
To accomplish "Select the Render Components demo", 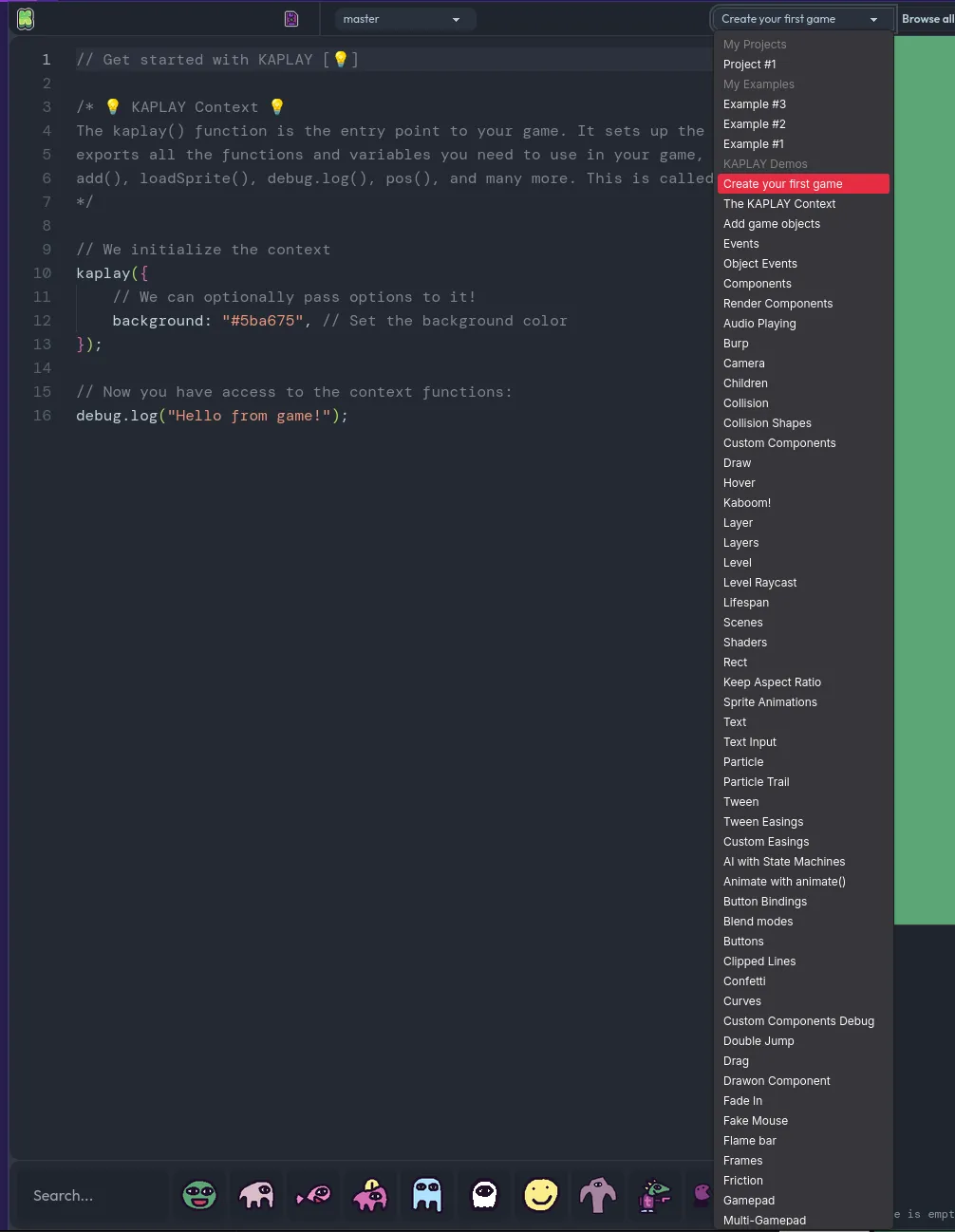I will (x=803, y=304).
